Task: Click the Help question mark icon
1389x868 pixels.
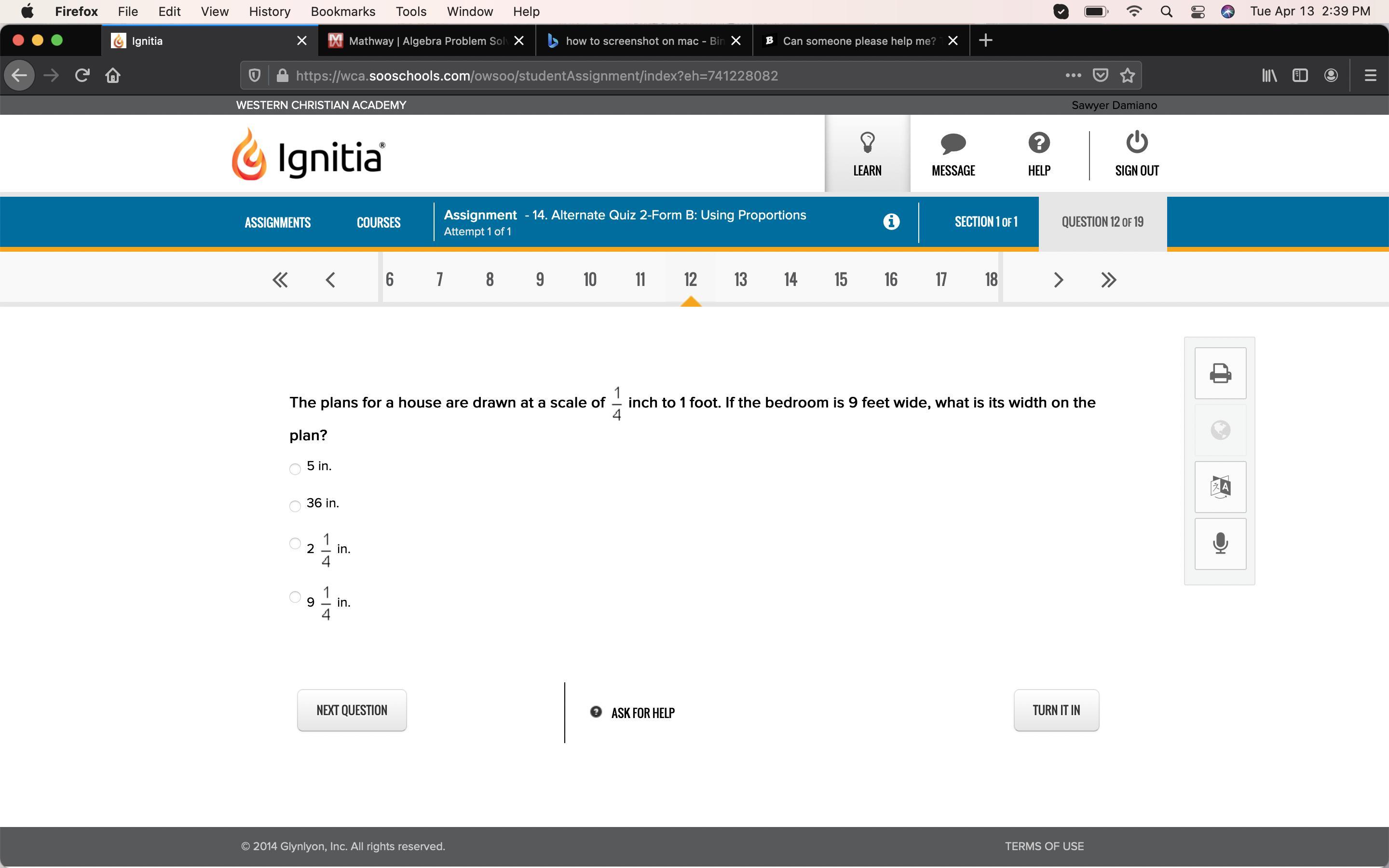Action: [x=1038, y=143]
